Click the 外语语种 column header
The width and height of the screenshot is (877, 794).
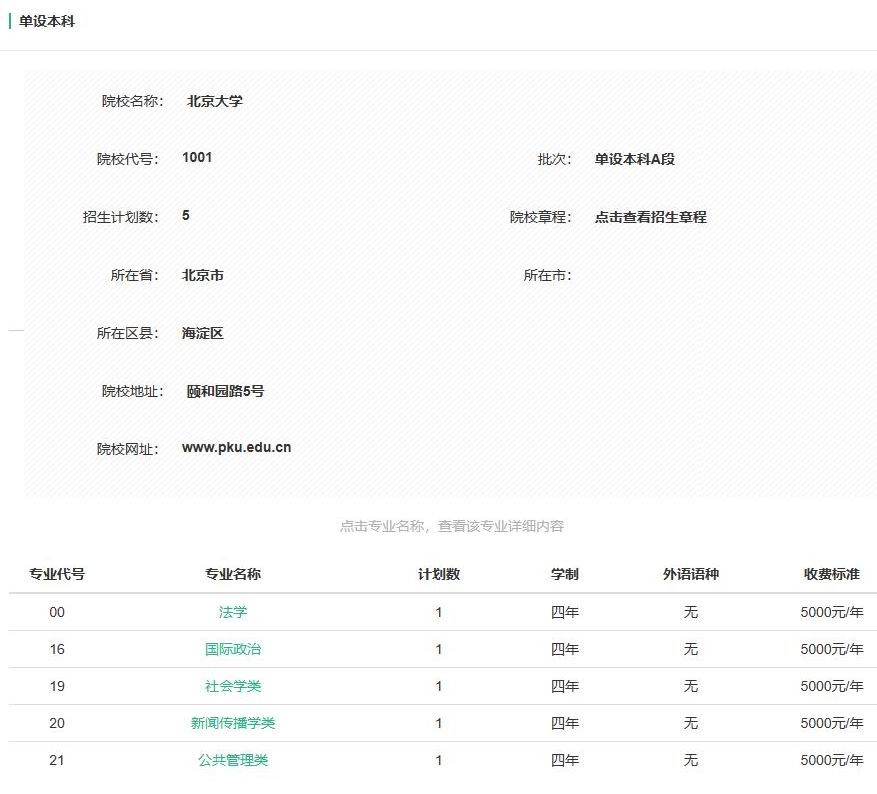click(690, 574)
